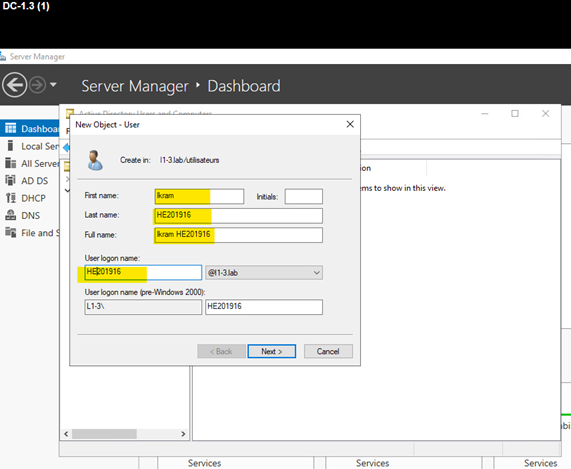Click the Dashboard sidebar icon
571x469 pixels.
11,128
